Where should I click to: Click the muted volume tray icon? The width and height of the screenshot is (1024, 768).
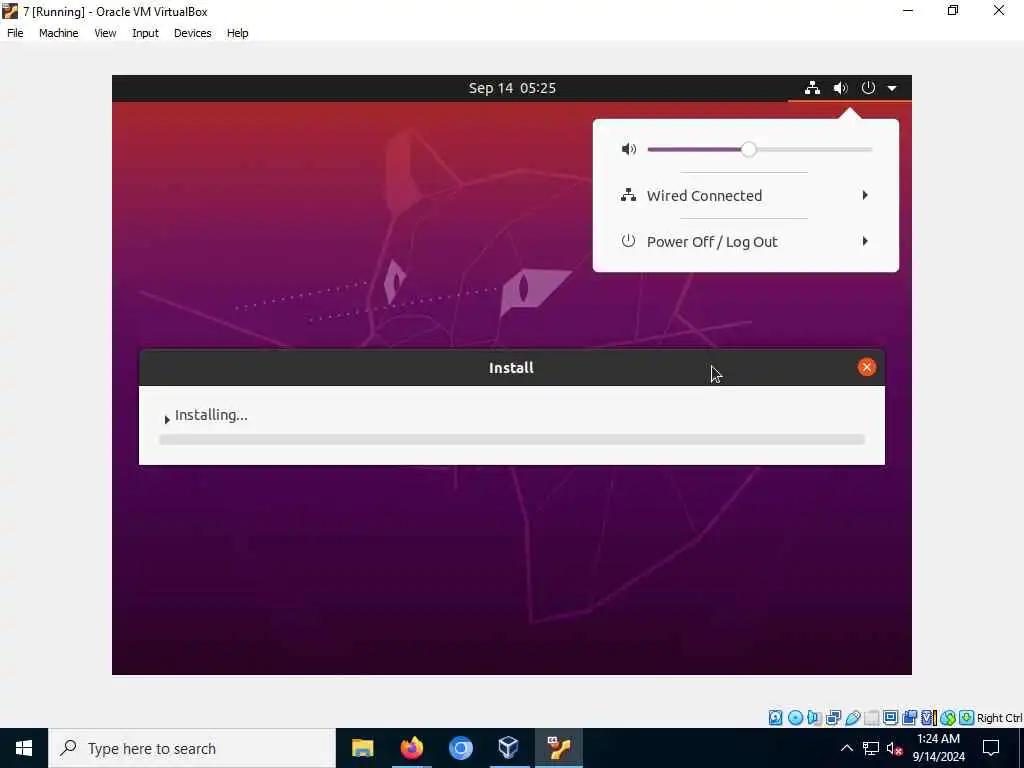(895, 749)
